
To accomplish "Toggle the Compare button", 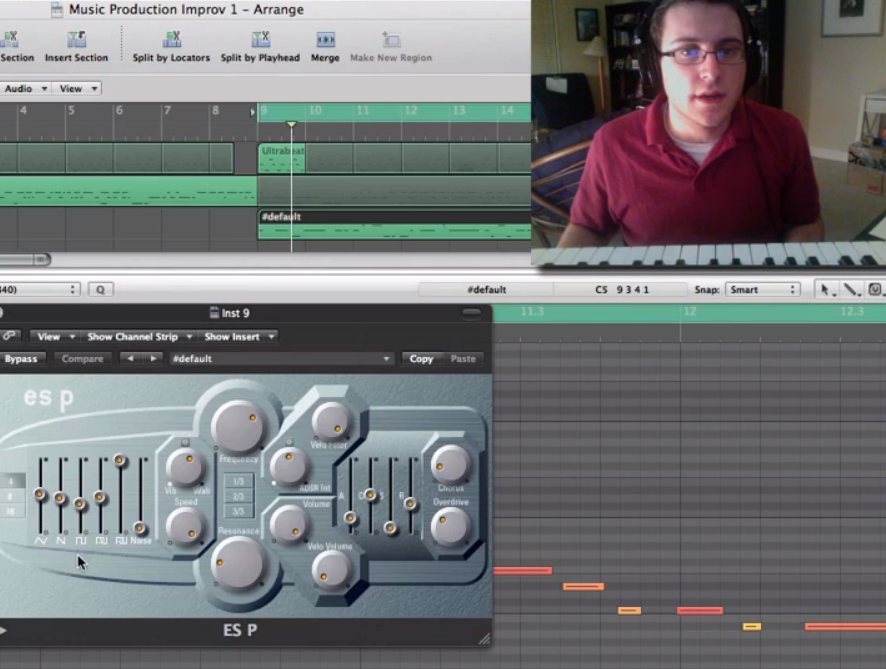I will [82, 359].
